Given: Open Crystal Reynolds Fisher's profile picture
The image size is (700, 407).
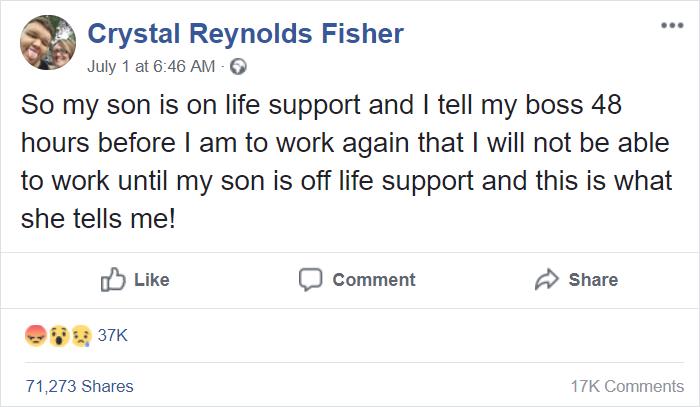Looking at the screenshot, I should [x=49, y=43].
